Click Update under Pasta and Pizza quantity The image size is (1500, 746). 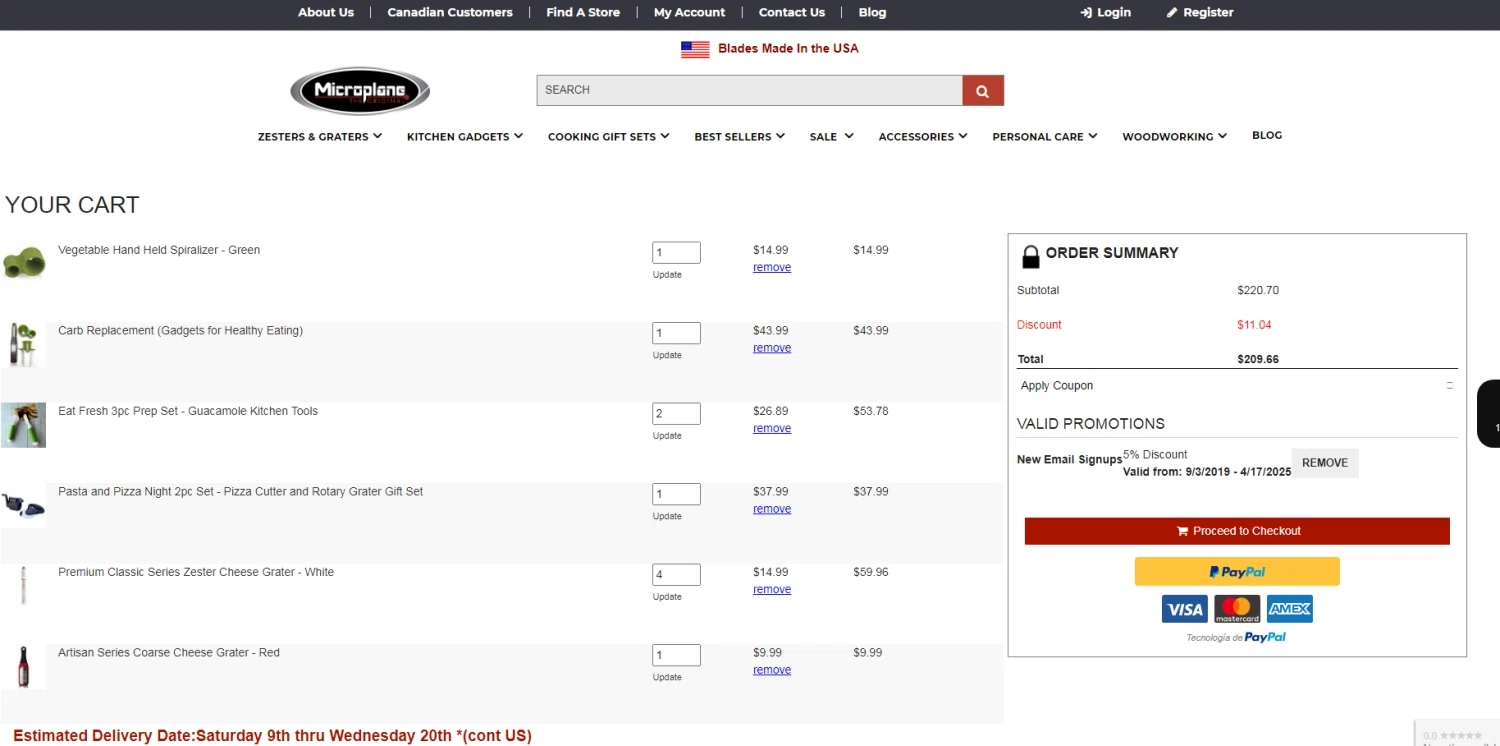tap(667, 516)
